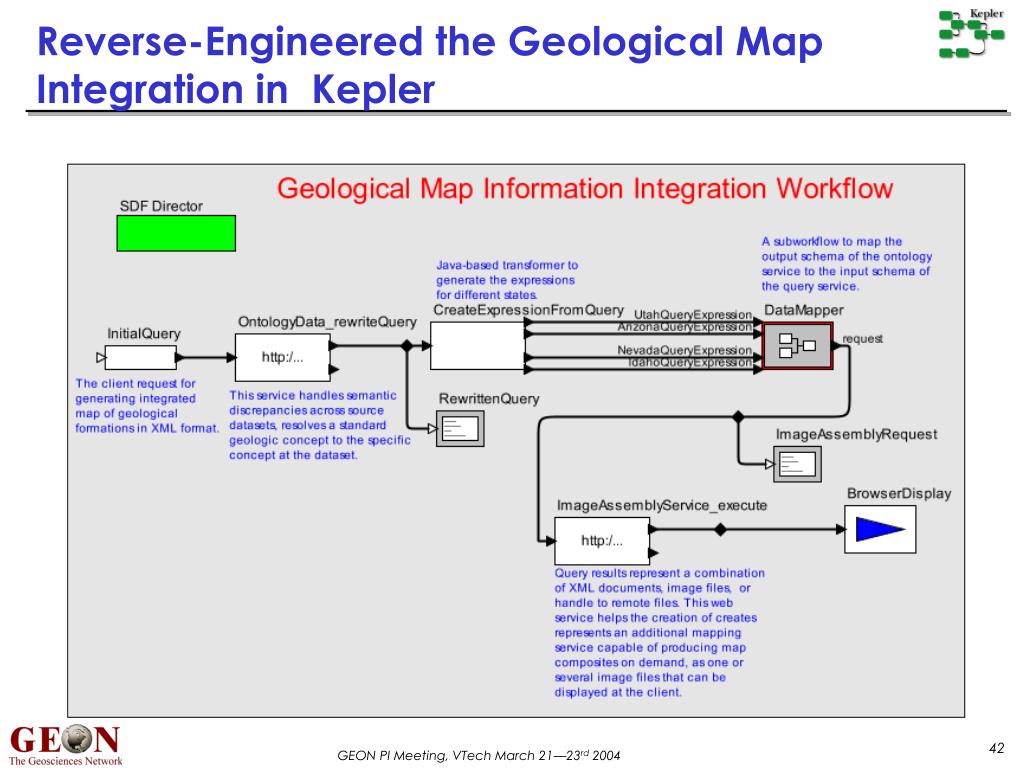Viewport: 1024px width, 768px height.
Task: Click the 'RewrittenQuery' name label
Action: pyautogui.click(x=489, y=399)
